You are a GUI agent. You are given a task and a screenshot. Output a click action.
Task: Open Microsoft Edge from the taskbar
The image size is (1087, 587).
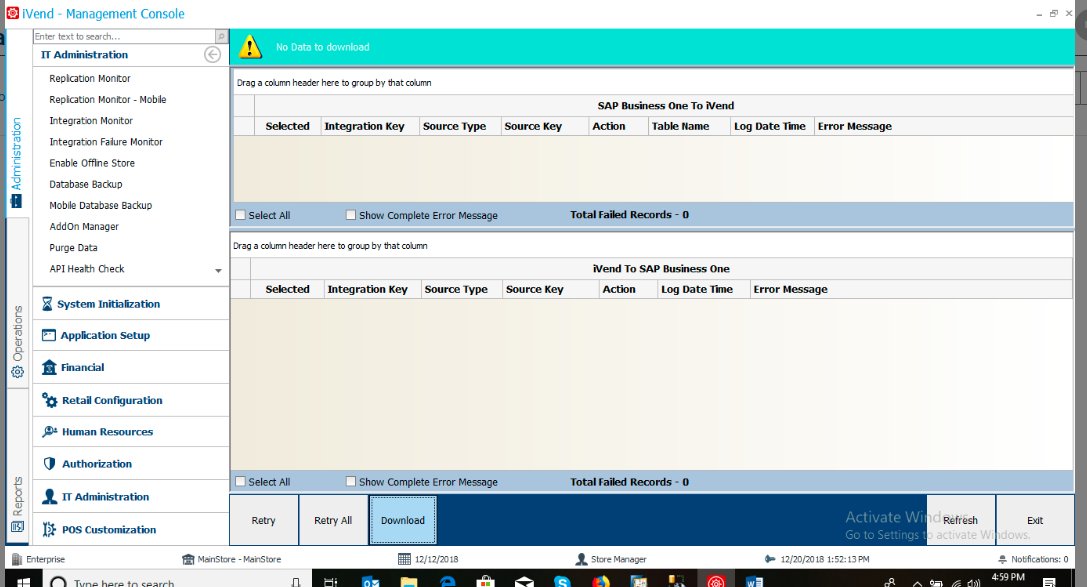point(448,582)
